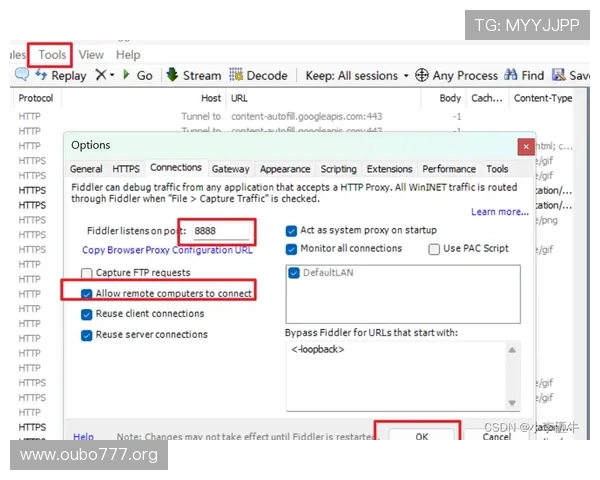The height and width of the screenshot is (480, 600).
Task: Click the comment speech-bubble toolbar icon
Action: pyautogui.click(x=22, y=74)
